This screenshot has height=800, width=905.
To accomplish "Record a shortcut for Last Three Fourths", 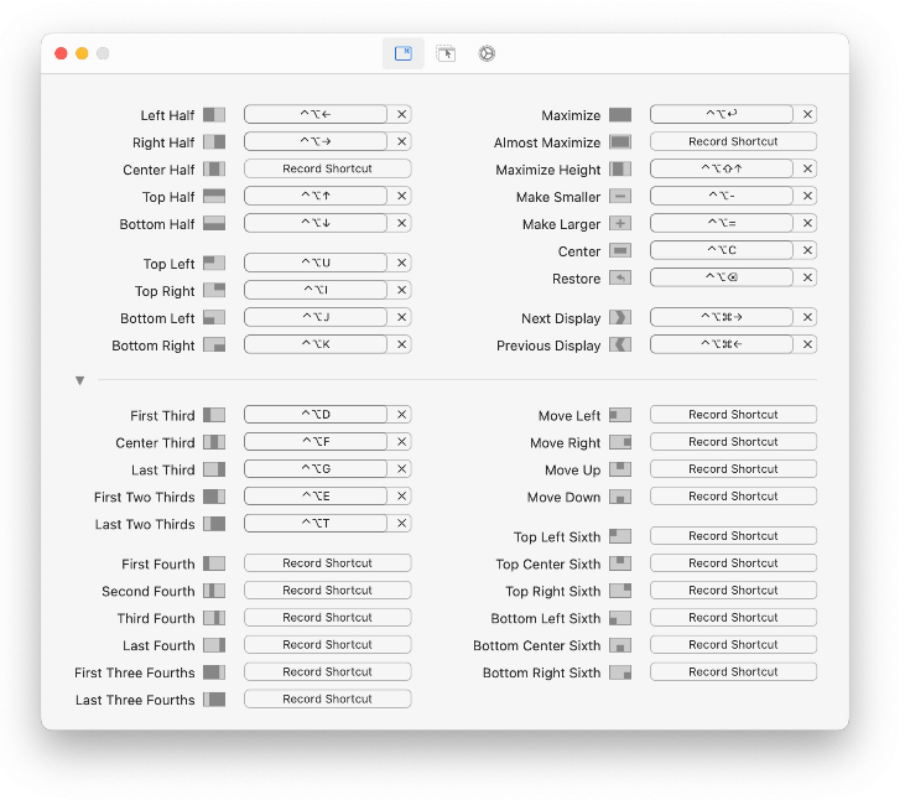I will coord(327,699).
